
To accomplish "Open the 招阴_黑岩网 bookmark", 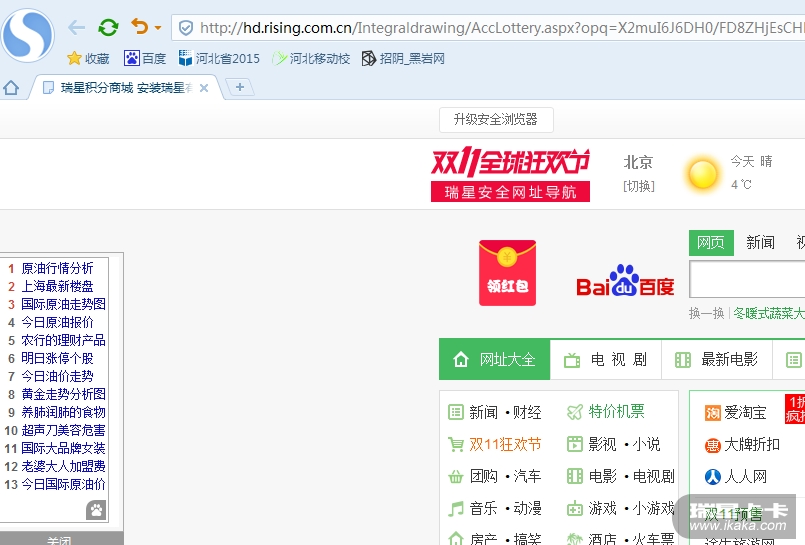I will [x=403, y=59].
